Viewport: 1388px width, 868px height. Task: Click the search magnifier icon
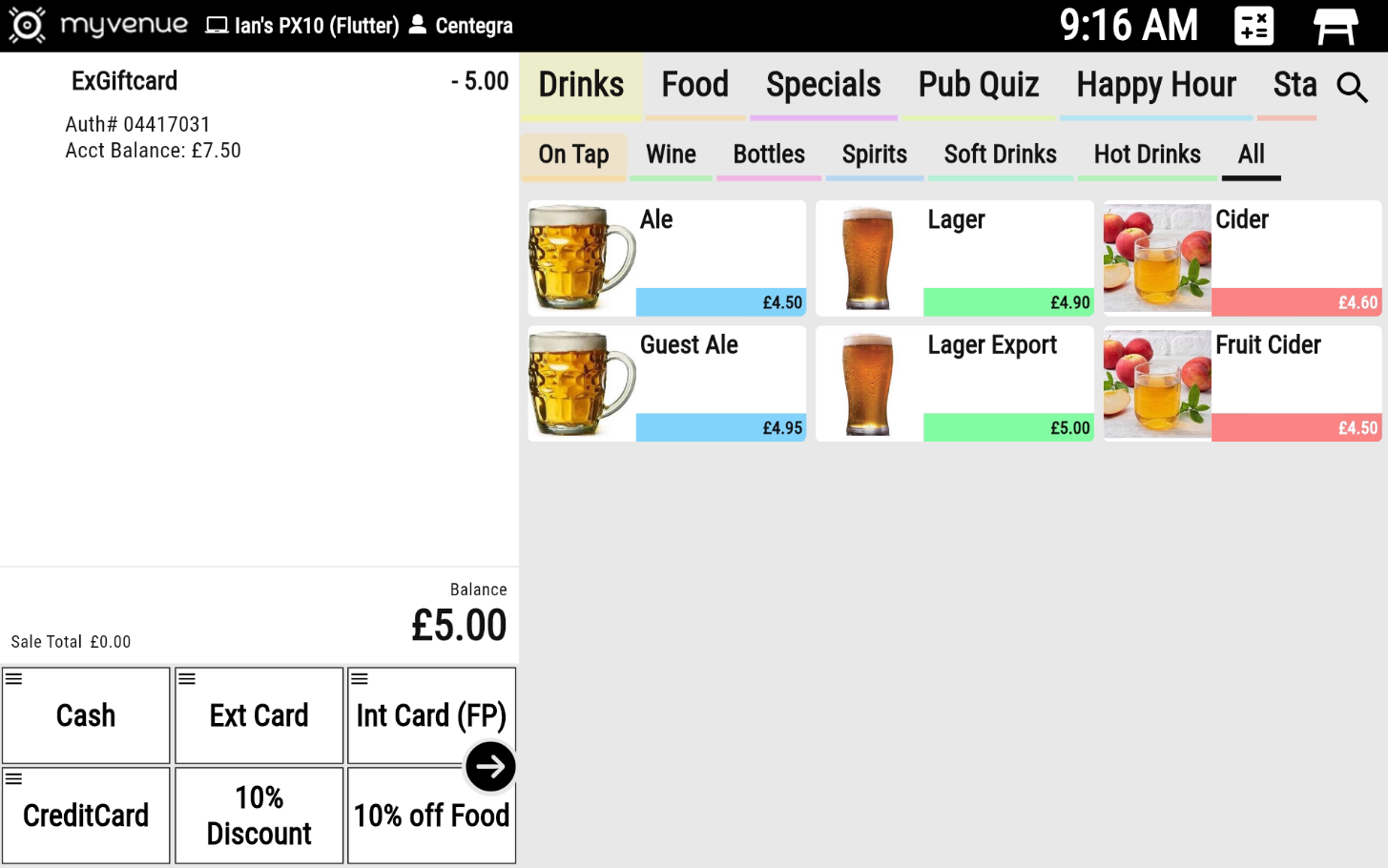click(x=1352, y=88)
